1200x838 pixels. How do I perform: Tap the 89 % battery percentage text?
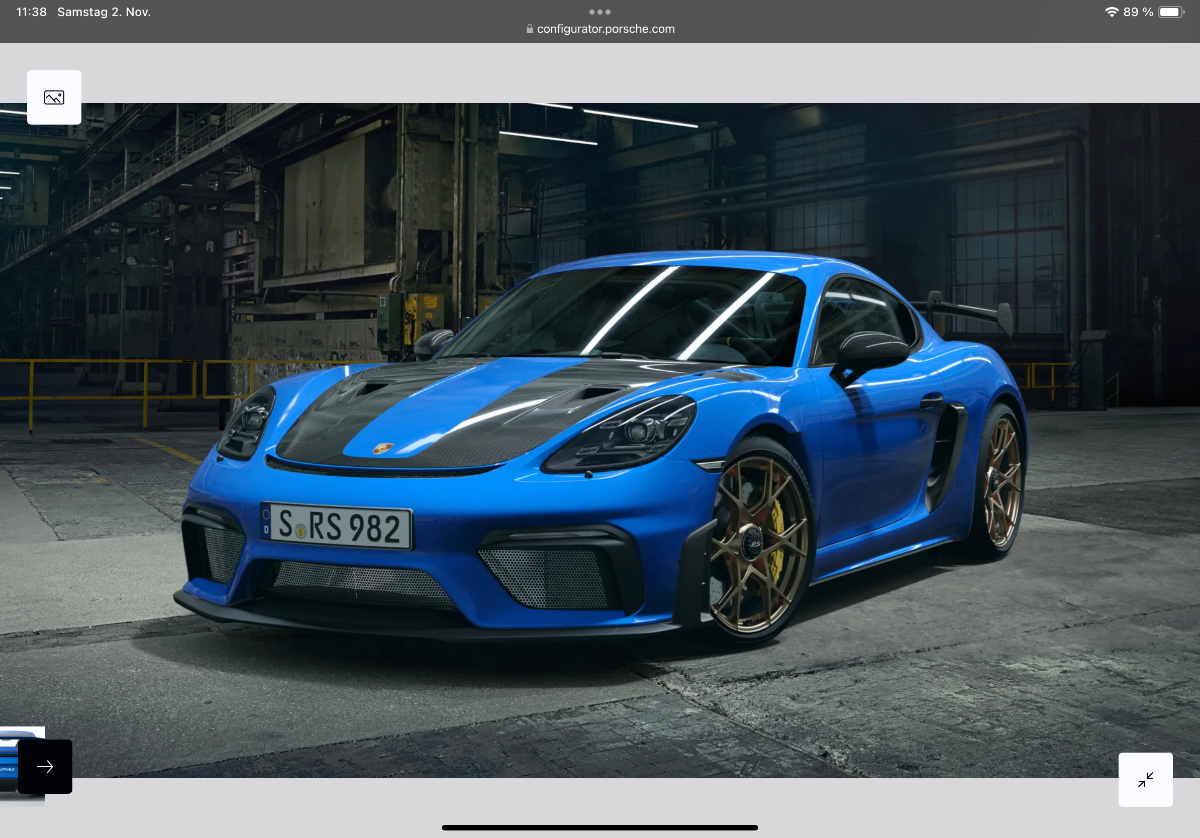tap(1138, 12)
